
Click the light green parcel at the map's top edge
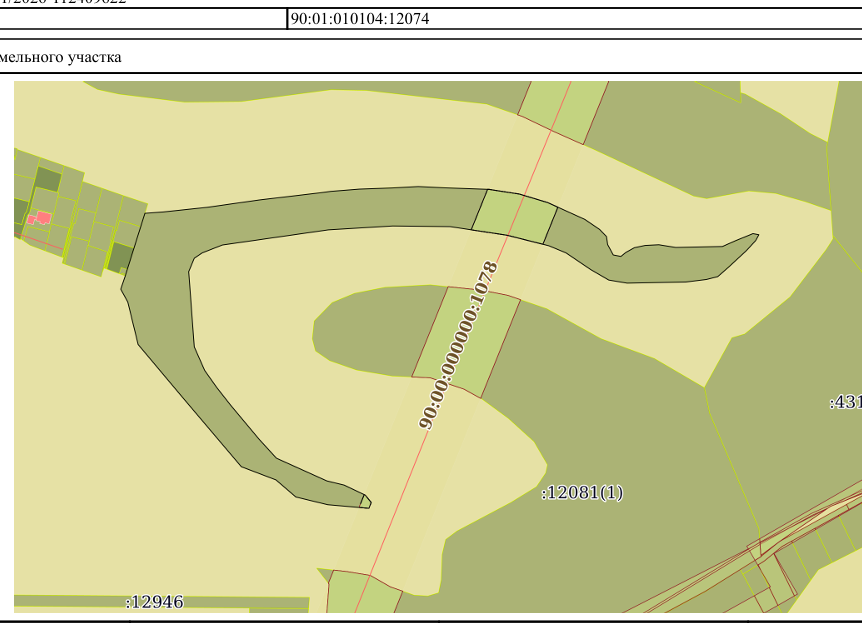tap(563, 112)
